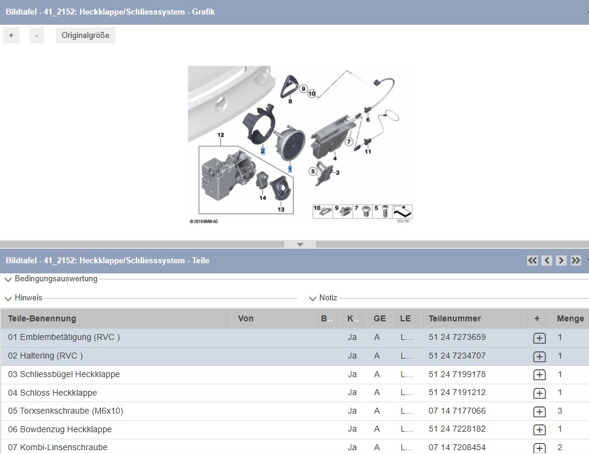Select row 03 Schliessbügel Heckklappe
589x454 pixels.
(295, 374)
